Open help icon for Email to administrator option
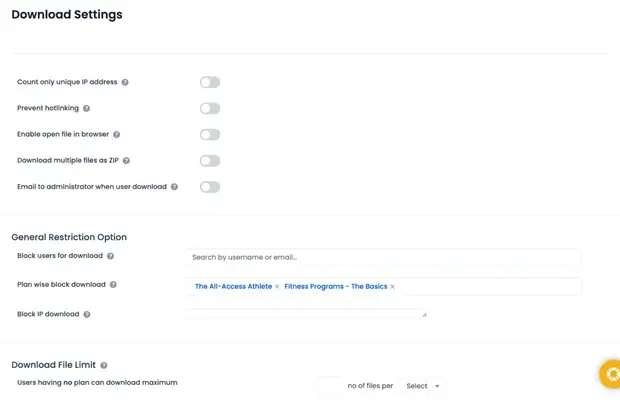This screenshot has width=620, height=403. click(x=174, y=187)
